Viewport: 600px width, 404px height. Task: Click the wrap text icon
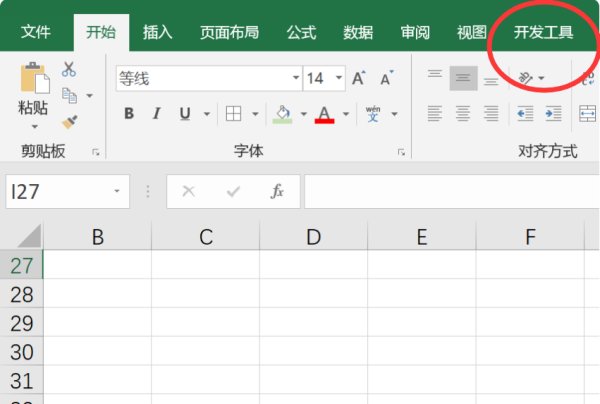pos(589,78)
